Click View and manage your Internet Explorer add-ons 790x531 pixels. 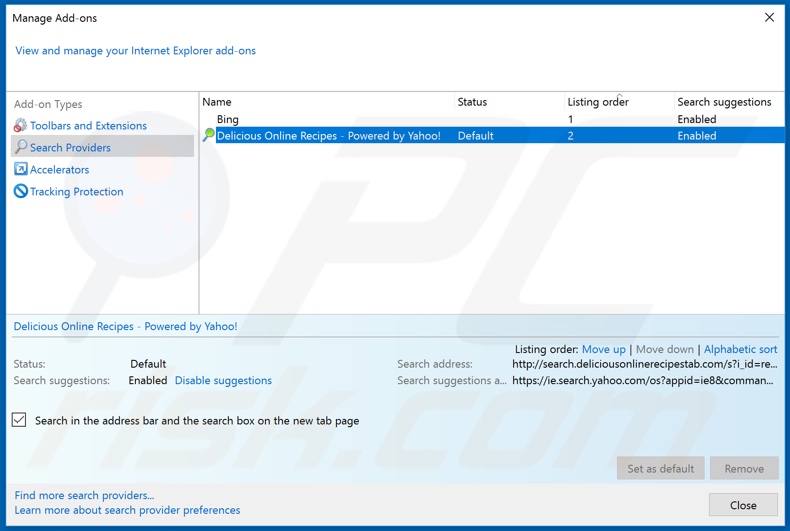(136, 50)
